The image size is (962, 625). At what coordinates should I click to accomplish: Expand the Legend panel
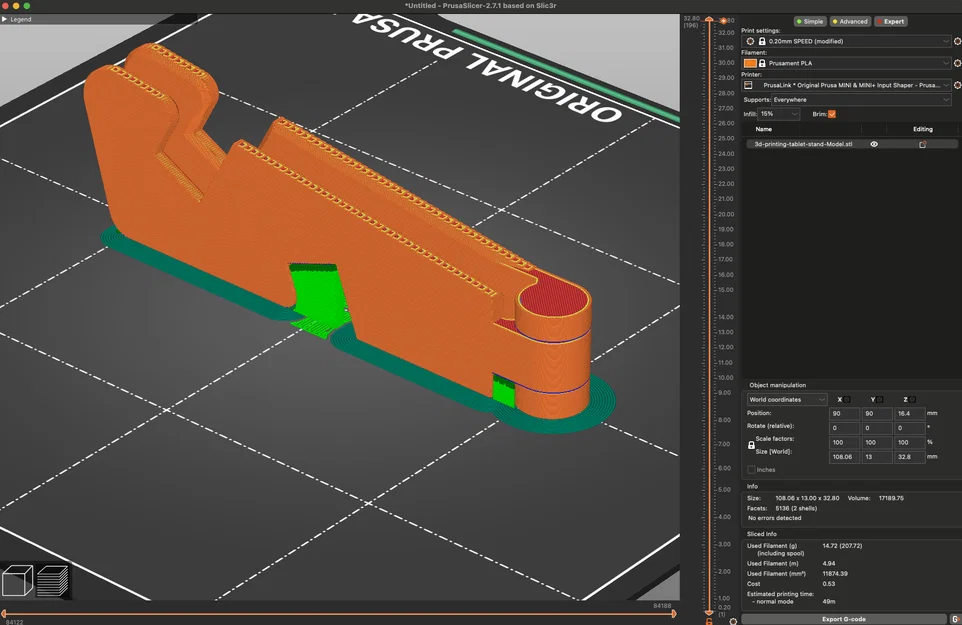point(16,19)
